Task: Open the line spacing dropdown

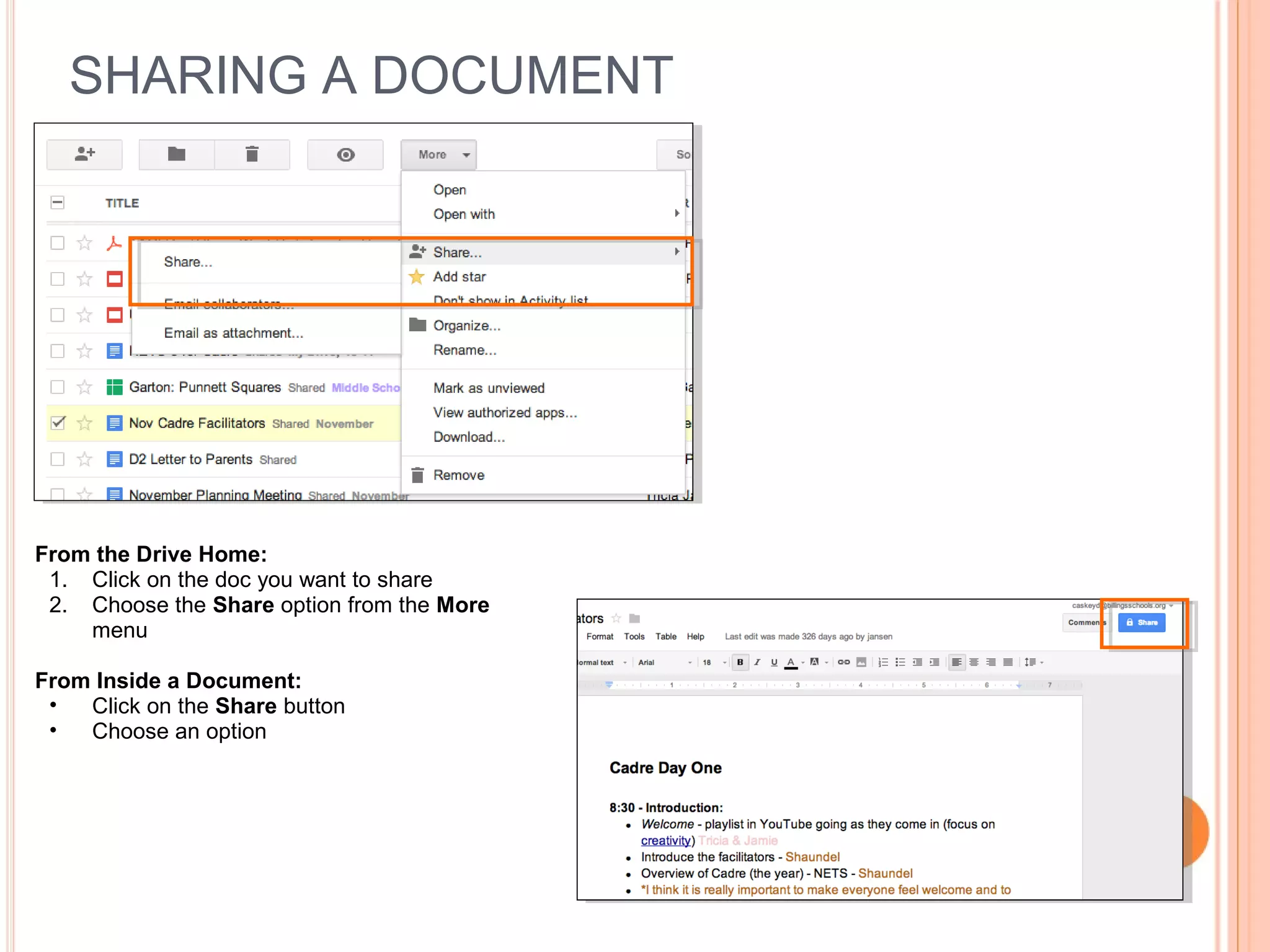Action: click(x=1034, y=662)
